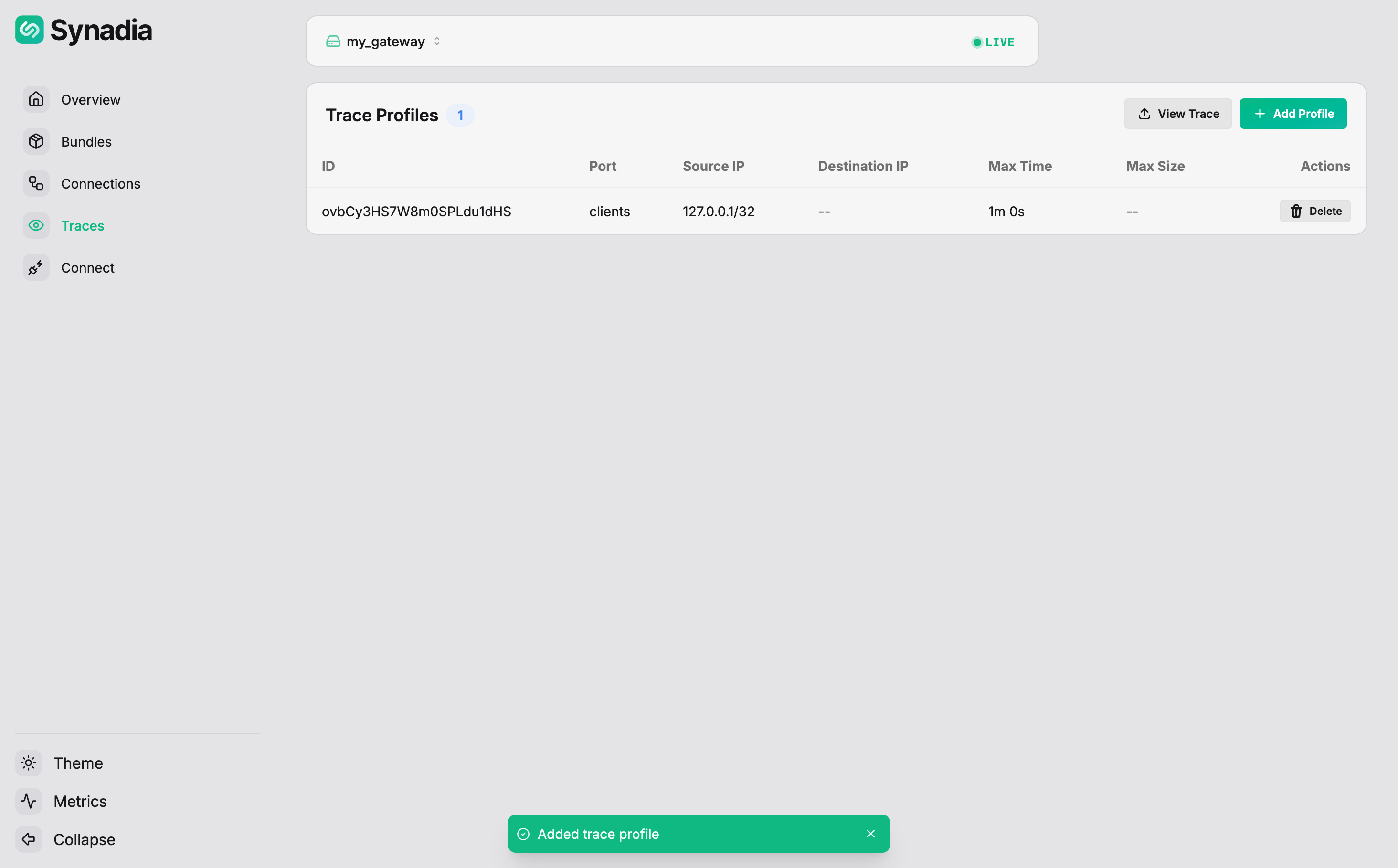Screen dimensions: 1398x868
Task: Click the Port column header
Action: coord(603,166)
